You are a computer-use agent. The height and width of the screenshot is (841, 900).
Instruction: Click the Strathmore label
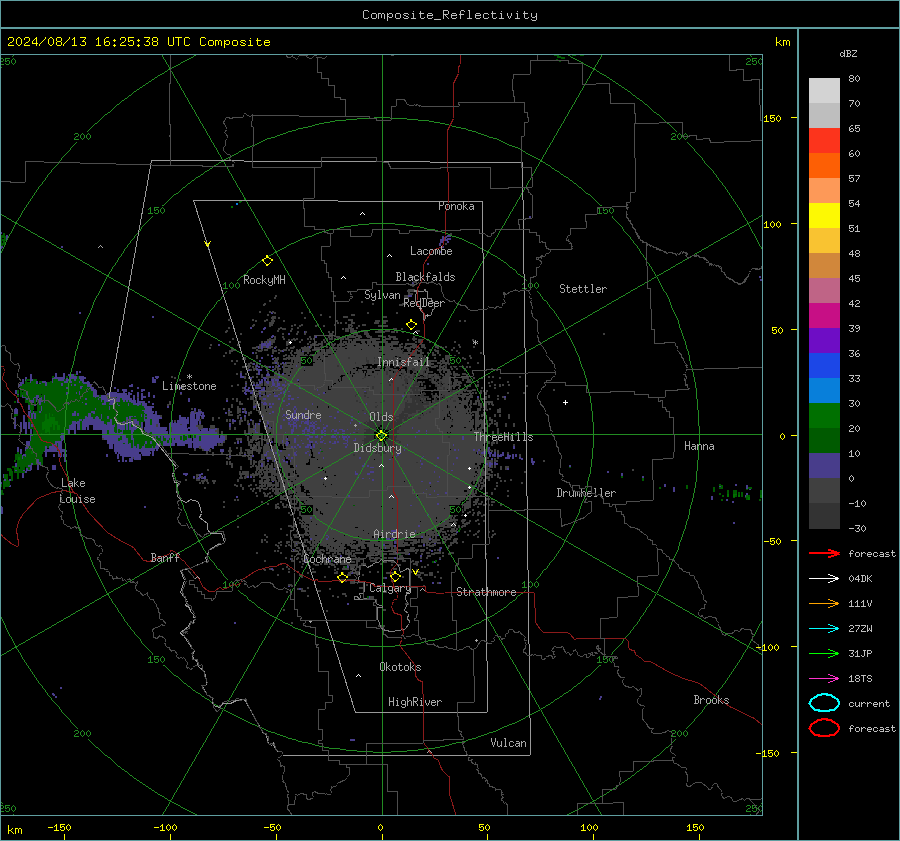point(486,592)
